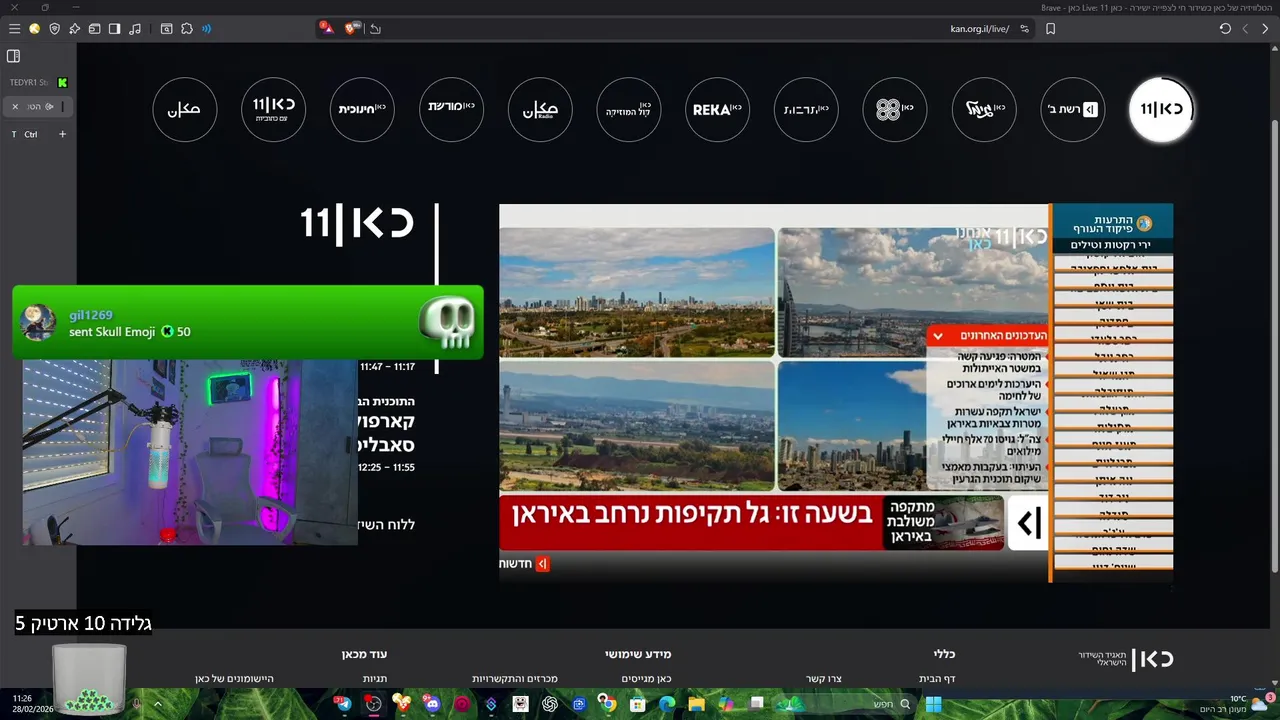Click the webcam overlay showing gaming chair
Viewport: 1280px width, 720px height.
pos(190,452)
